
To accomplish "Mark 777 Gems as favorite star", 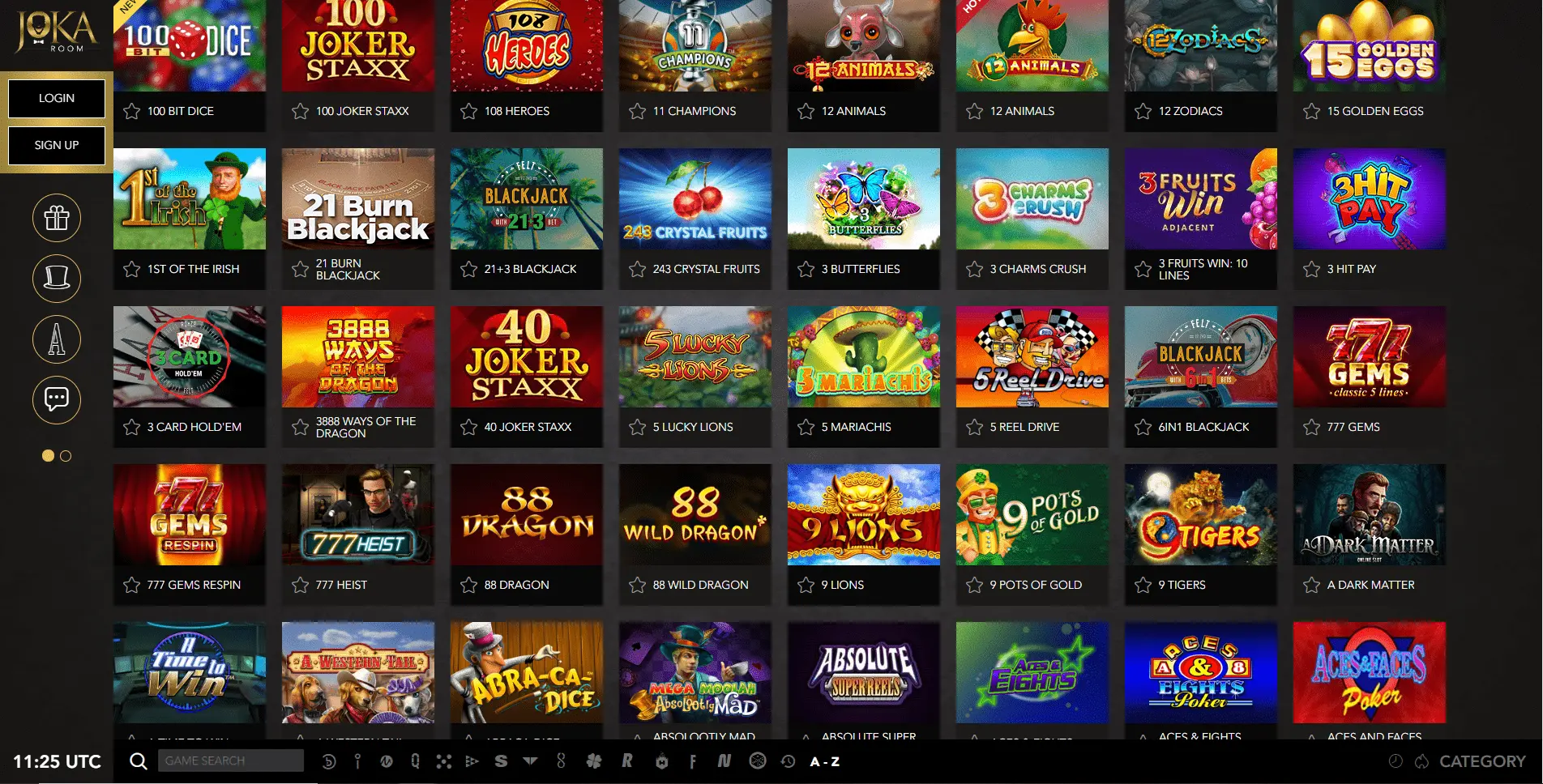I will [x=1311, y=427].
